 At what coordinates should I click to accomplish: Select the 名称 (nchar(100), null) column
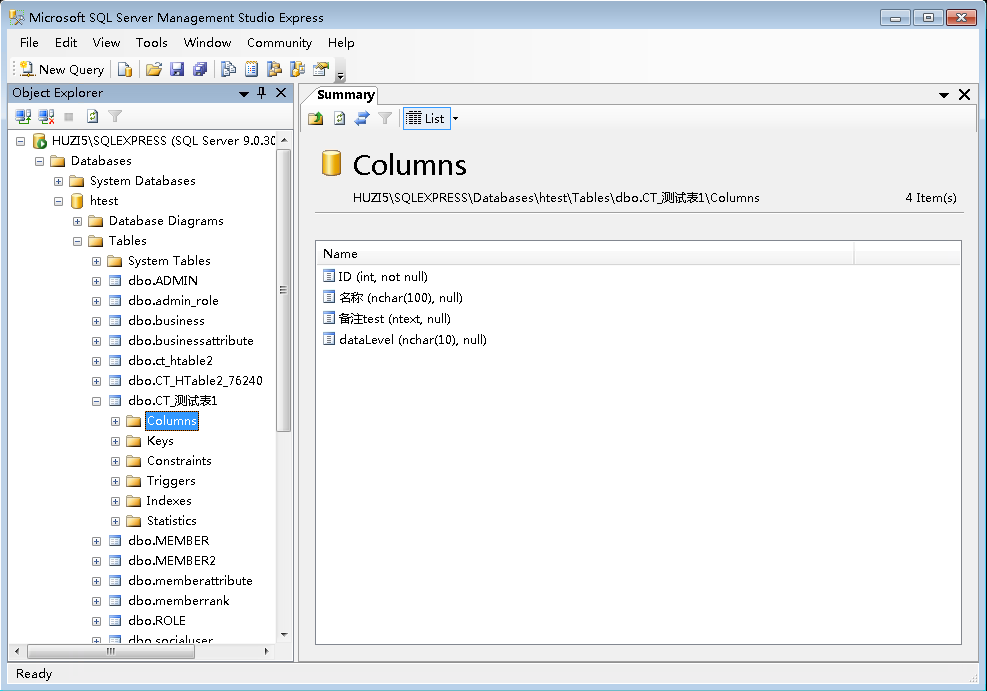[x=400, y=298]
